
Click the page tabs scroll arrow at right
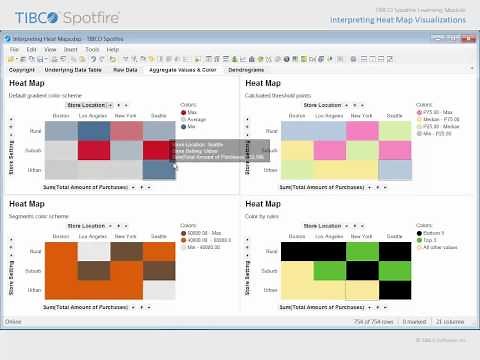[x=472, y=68]
